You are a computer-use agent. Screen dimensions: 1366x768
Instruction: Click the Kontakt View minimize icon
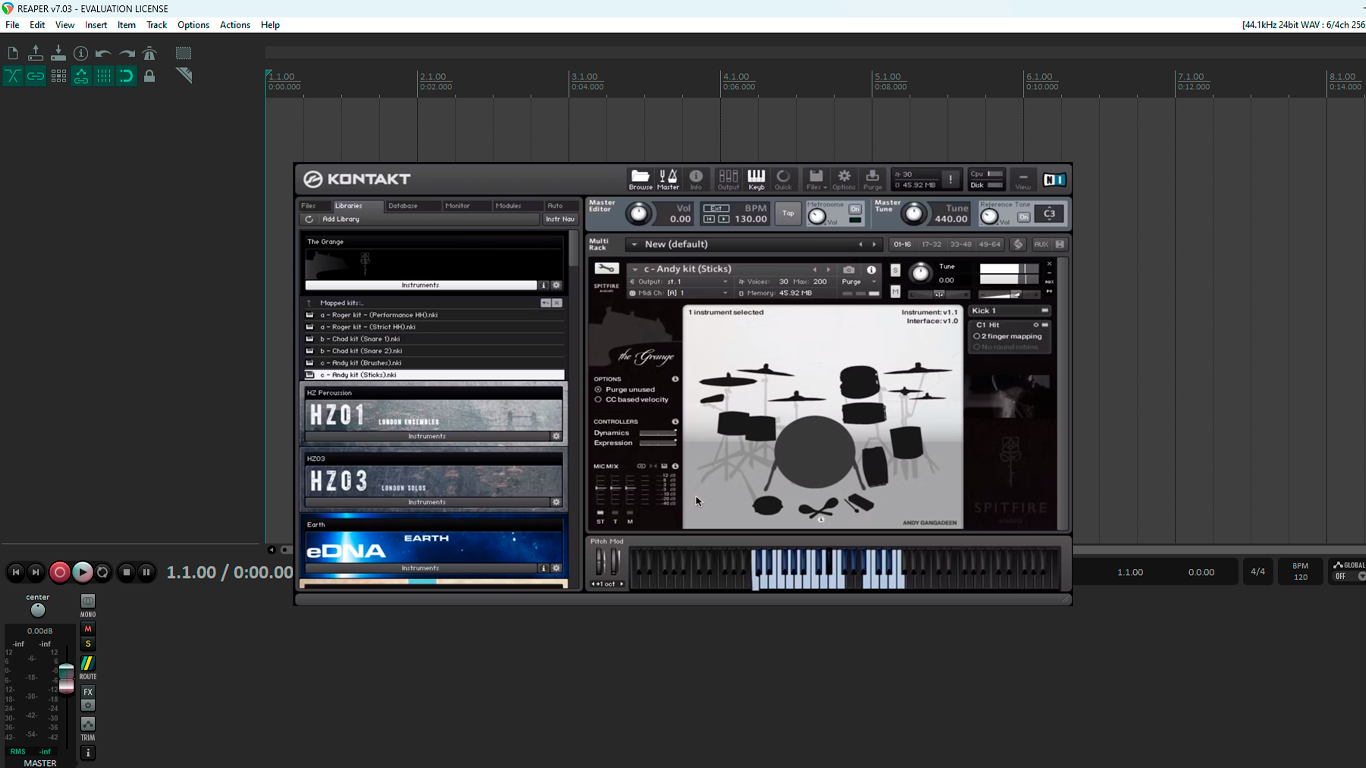tap(1023, 178)
